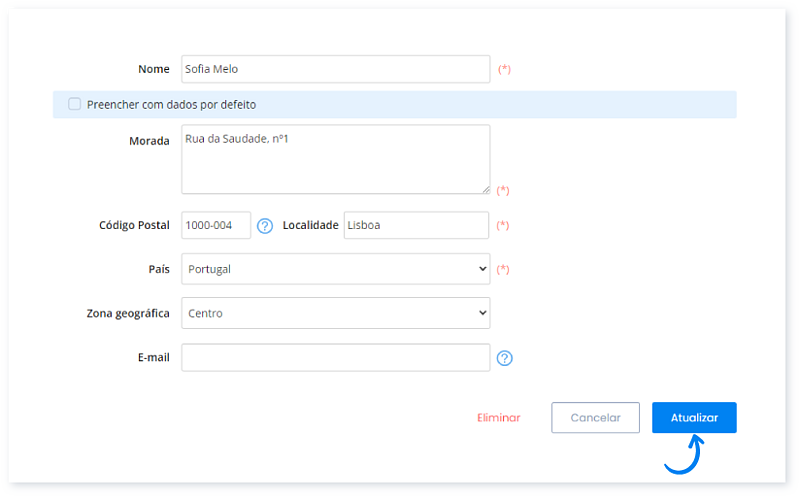
Task: Focus the empty E-mail input field
Action: pos(335,358)
